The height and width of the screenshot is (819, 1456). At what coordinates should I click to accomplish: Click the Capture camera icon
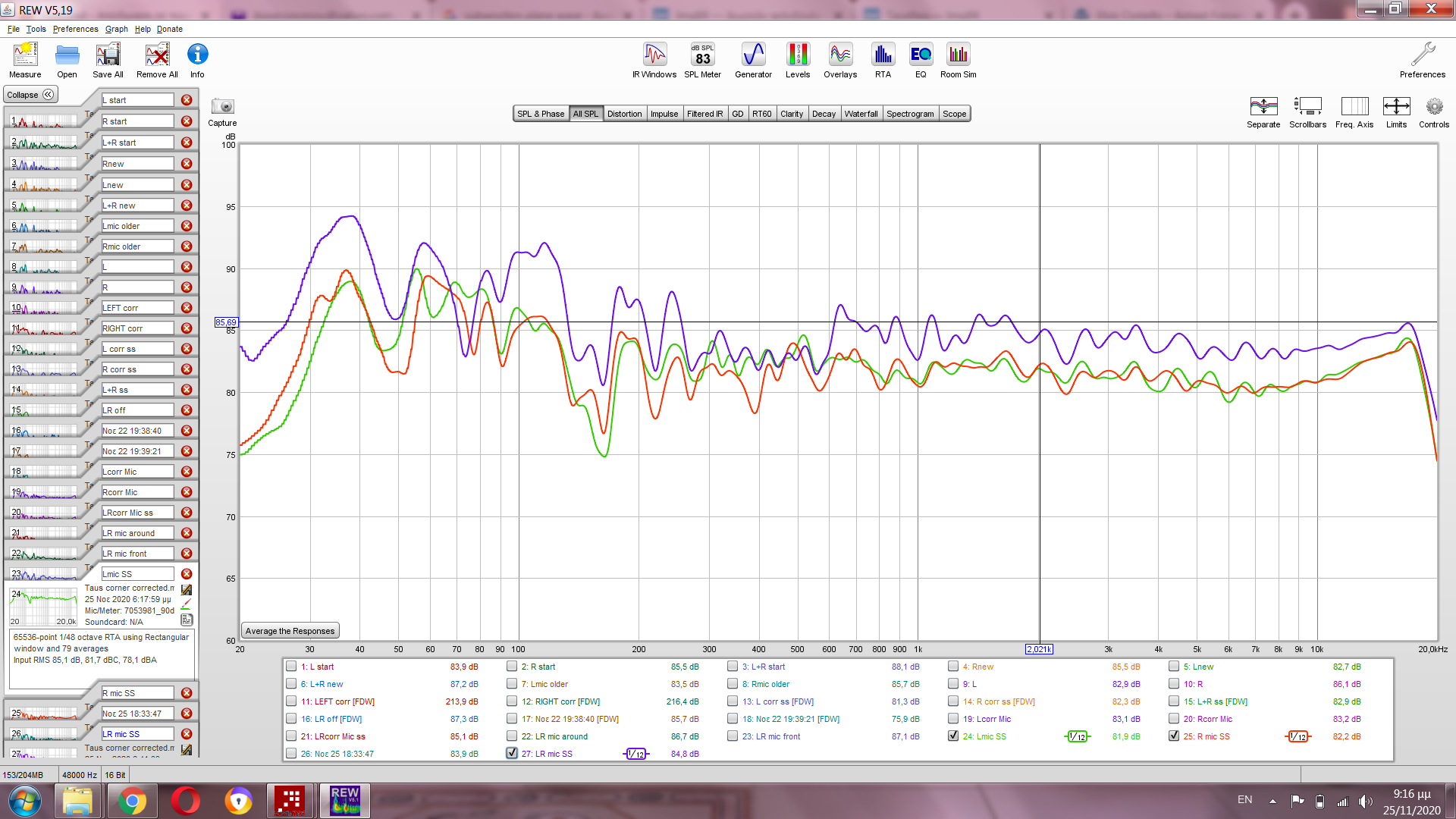pyautogui.click(x=222, y=107)
